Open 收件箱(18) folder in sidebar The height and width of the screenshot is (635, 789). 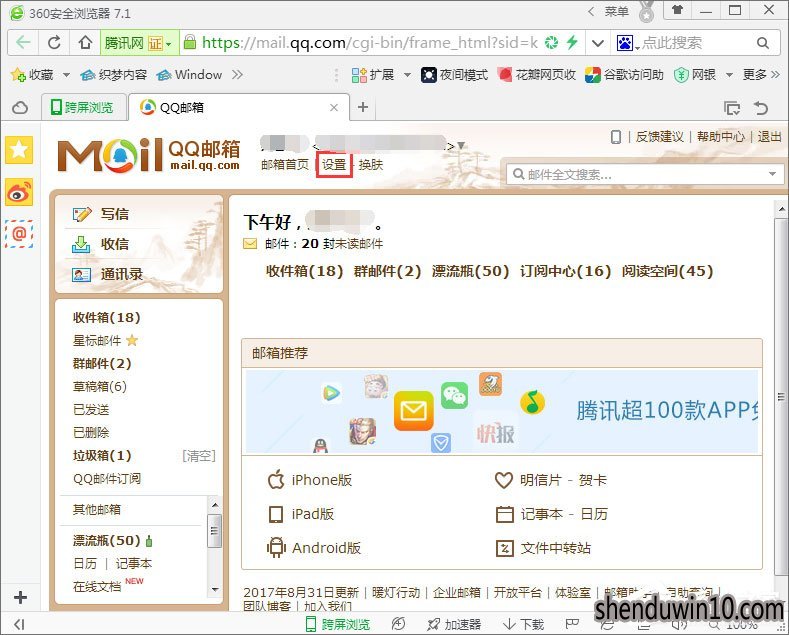[107, 318]
